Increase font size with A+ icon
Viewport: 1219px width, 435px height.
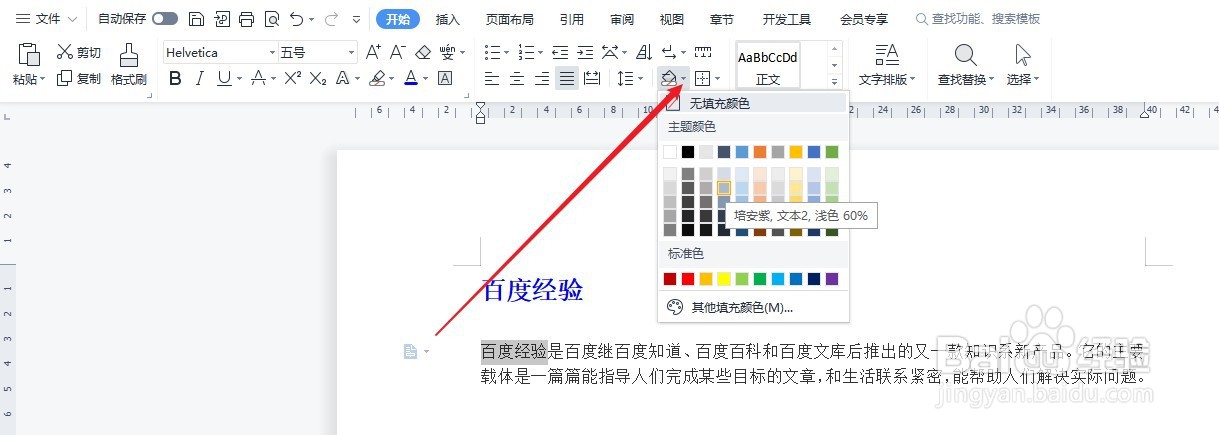(x=373, y=52)
